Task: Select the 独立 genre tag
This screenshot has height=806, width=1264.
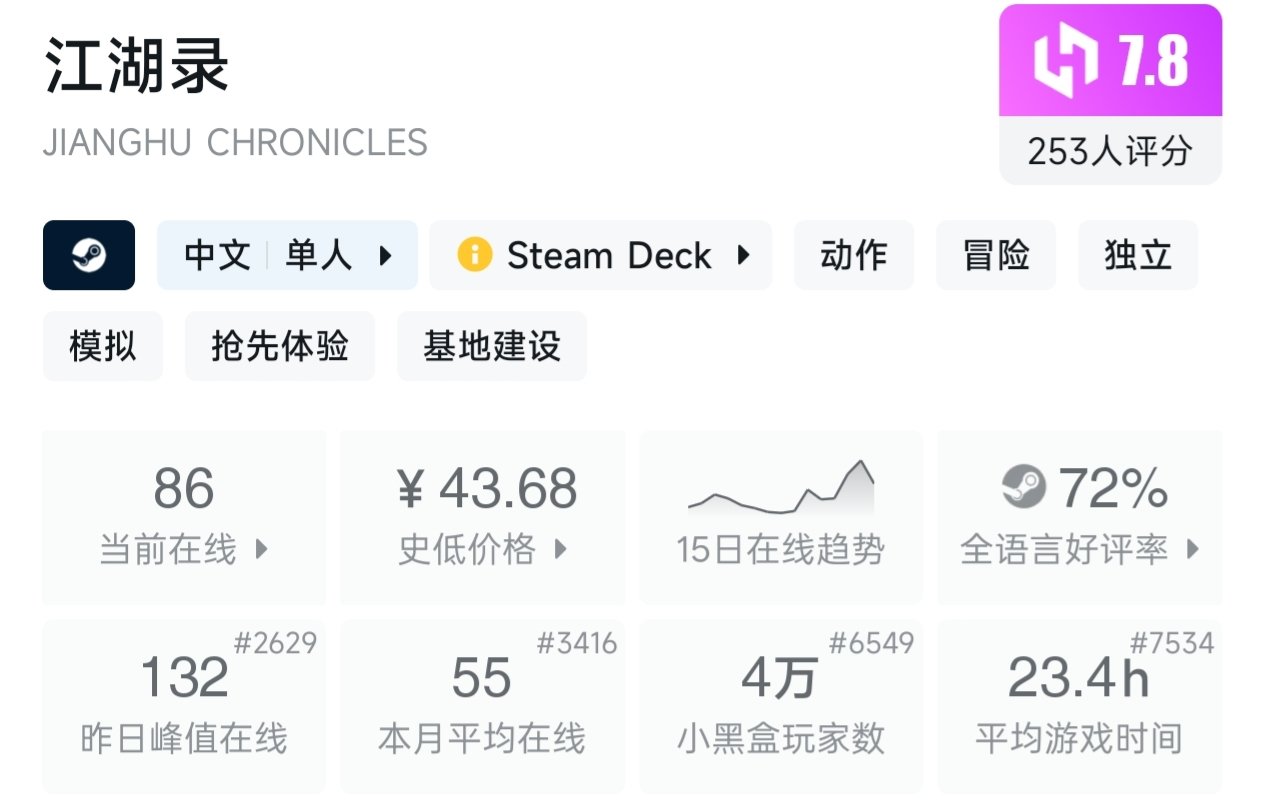Action: coord(1137,256)
